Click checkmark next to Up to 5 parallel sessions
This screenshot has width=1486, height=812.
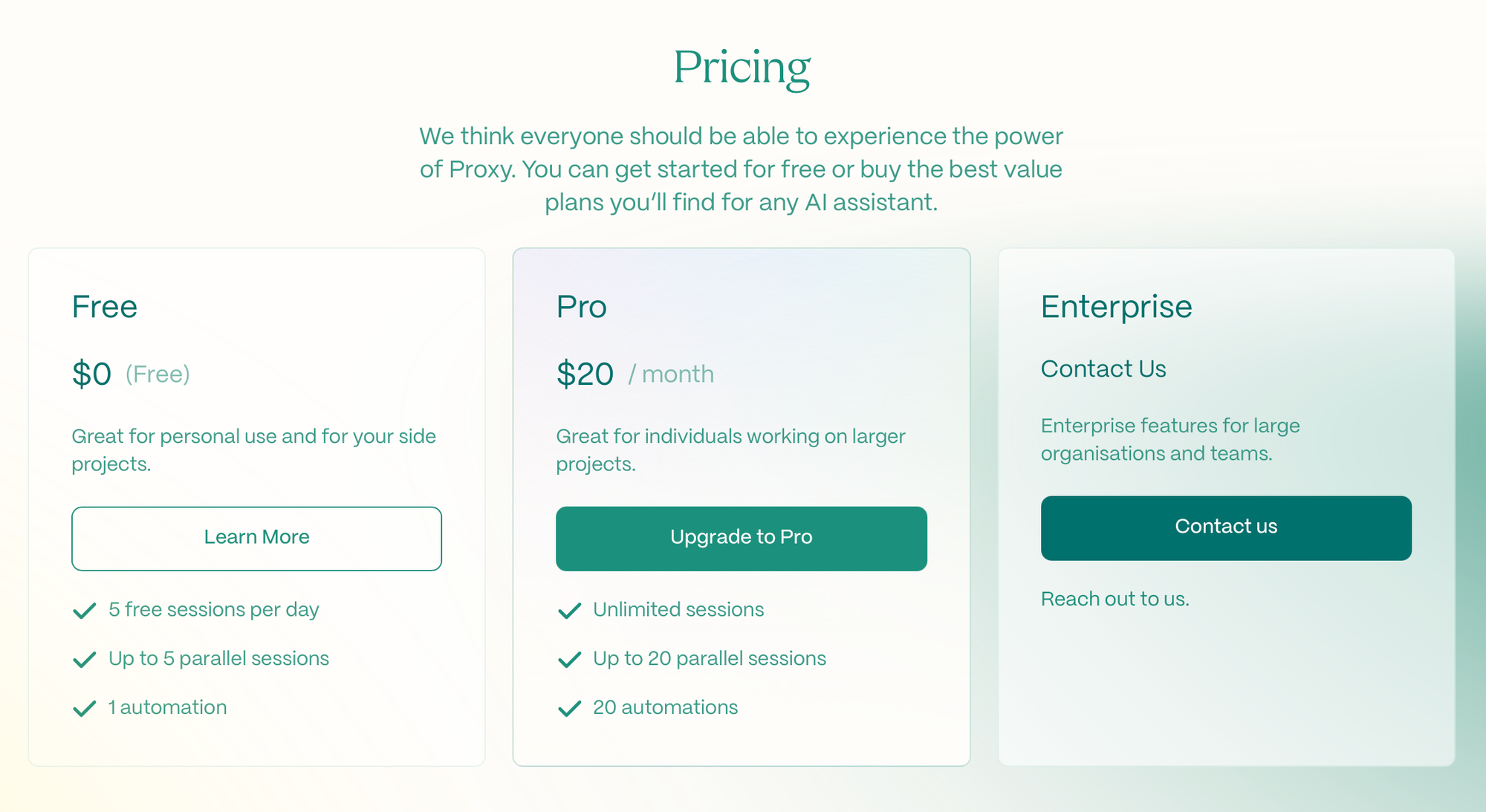pos(85,660)
